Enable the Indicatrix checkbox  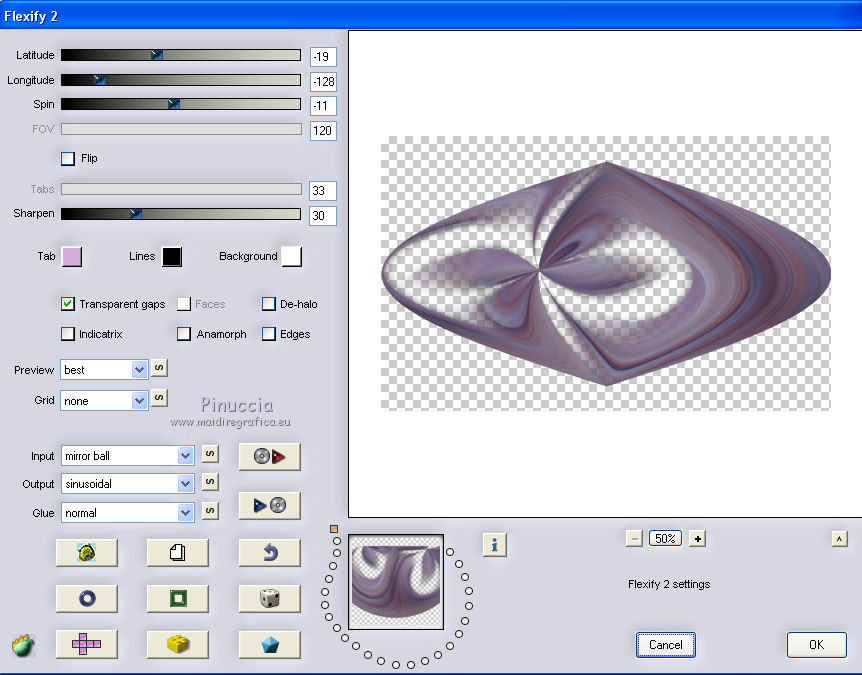point(68,334)
